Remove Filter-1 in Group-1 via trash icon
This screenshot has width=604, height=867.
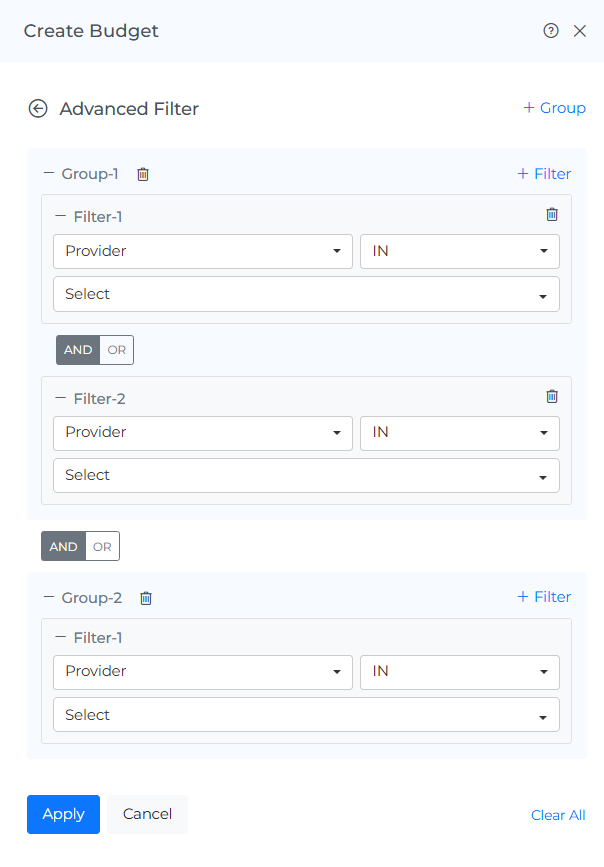pyautogui.click(x=552, y=214)
